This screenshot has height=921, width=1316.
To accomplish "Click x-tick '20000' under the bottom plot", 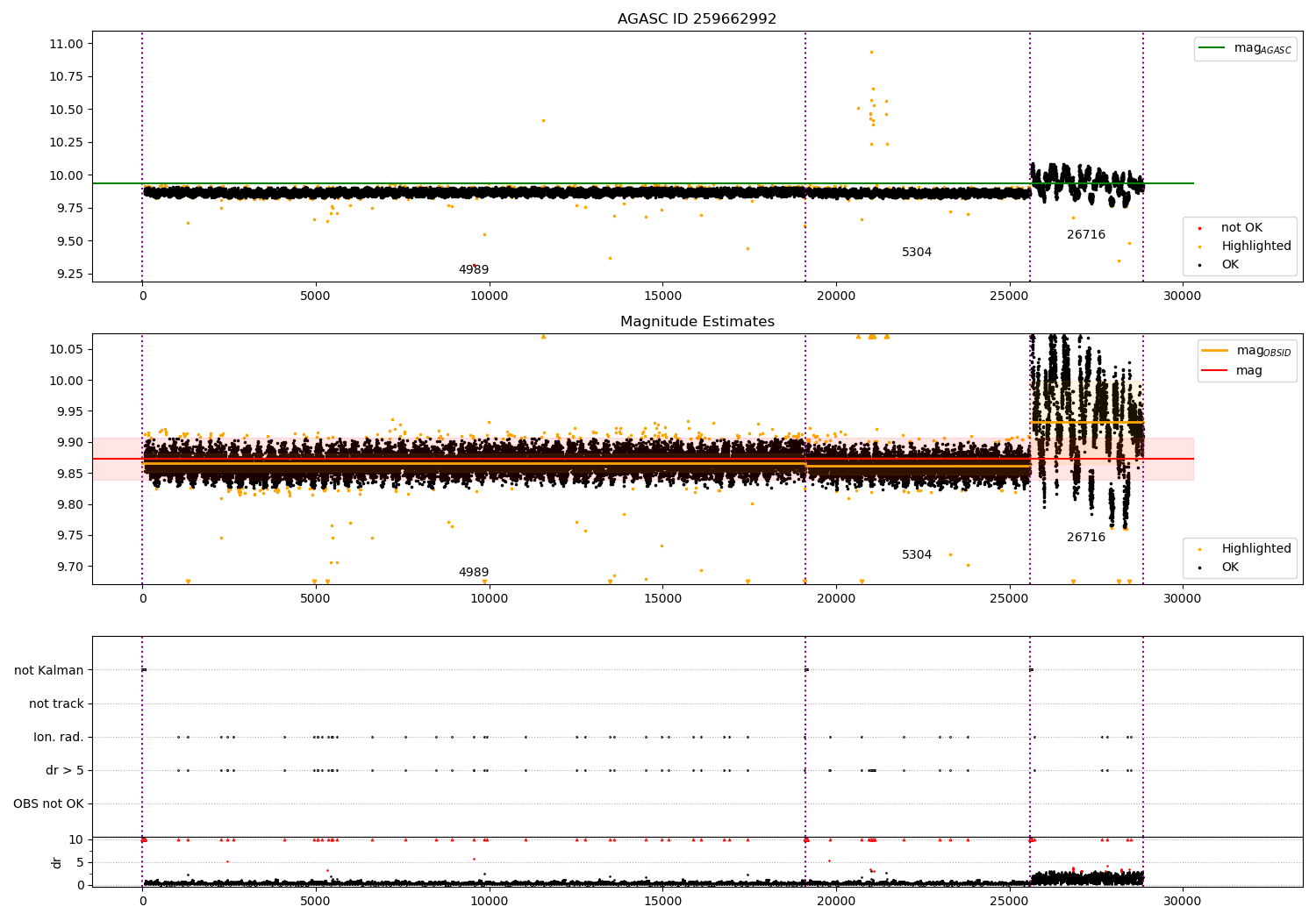I will [x=836, y=902].
